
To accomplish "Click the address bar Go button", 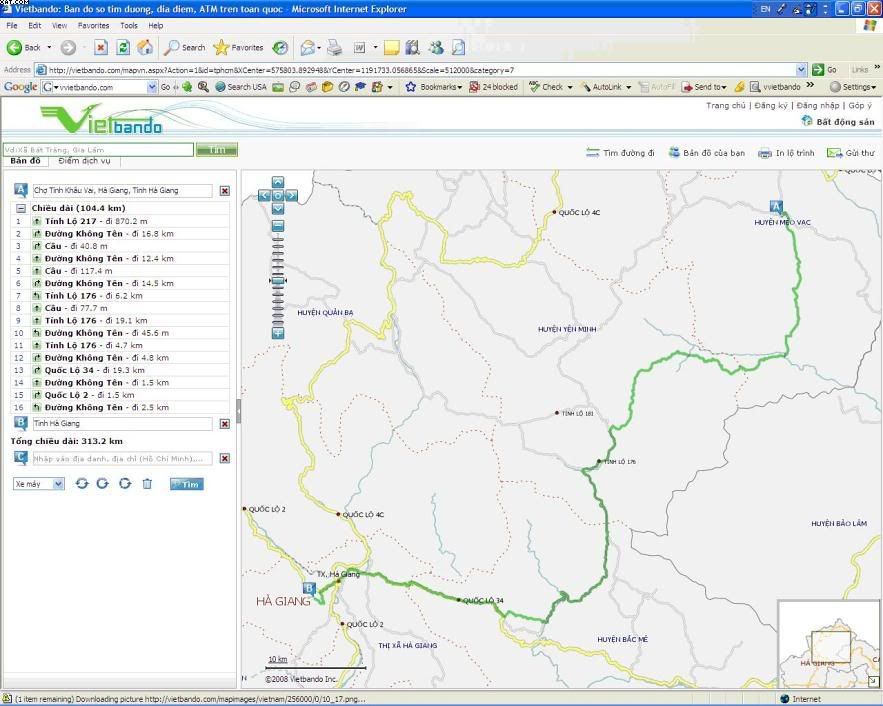I will [x=825, y=70].
